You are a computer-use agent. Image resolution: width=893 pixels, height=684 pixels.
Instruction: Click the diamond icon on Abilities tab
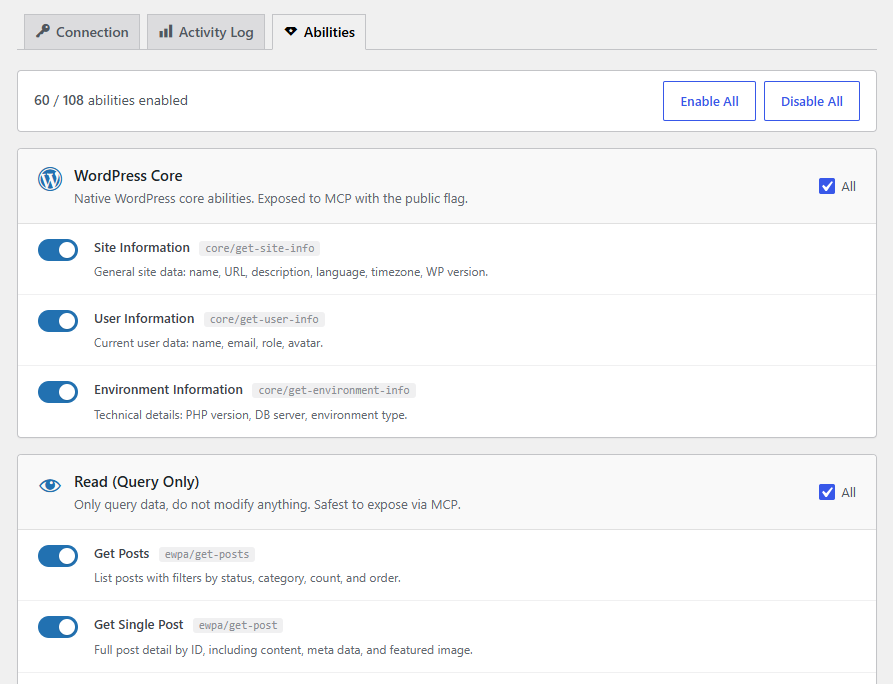290,31
